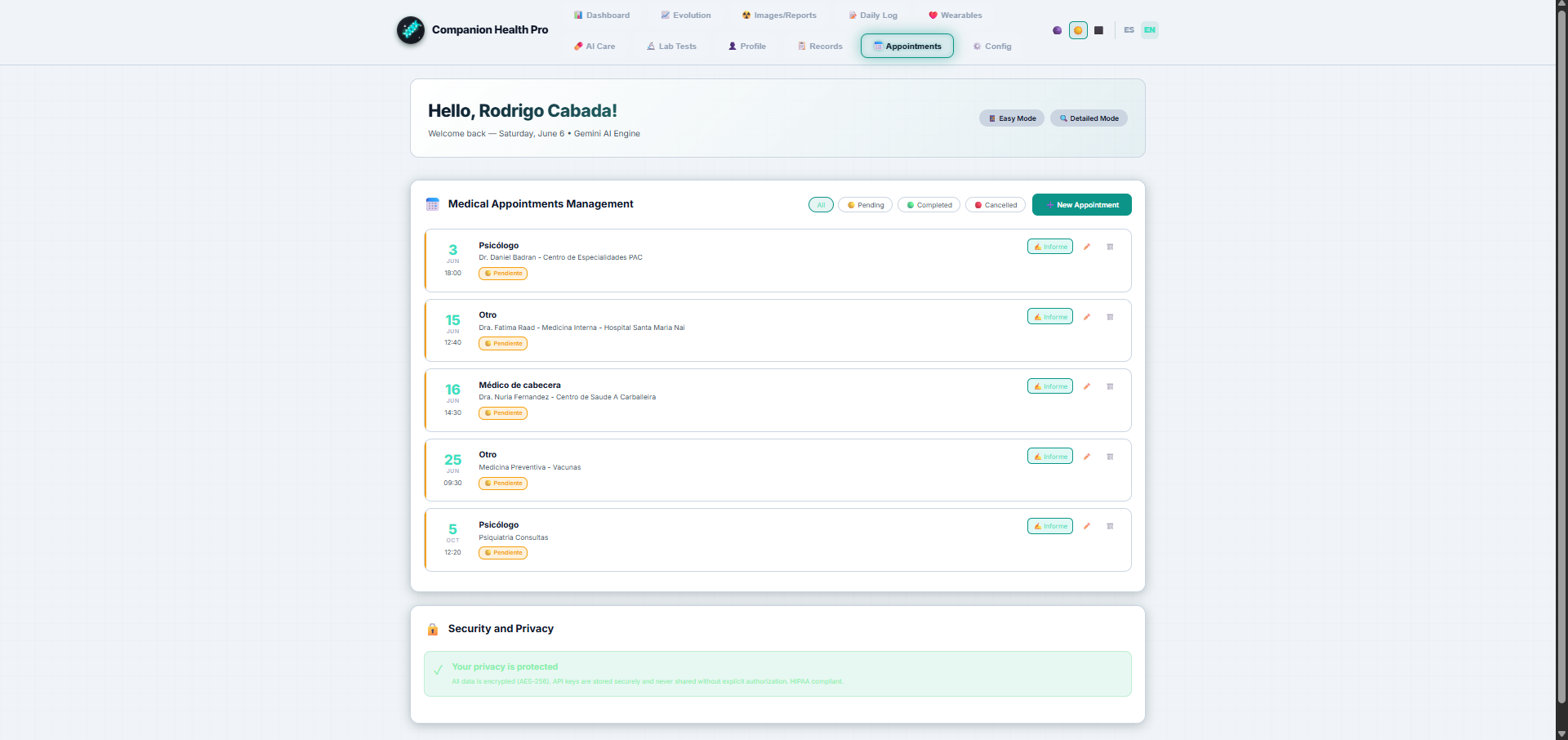Filter appointments by All
Viewport: 1568px width, 740px height.
[x=821, y=205]
